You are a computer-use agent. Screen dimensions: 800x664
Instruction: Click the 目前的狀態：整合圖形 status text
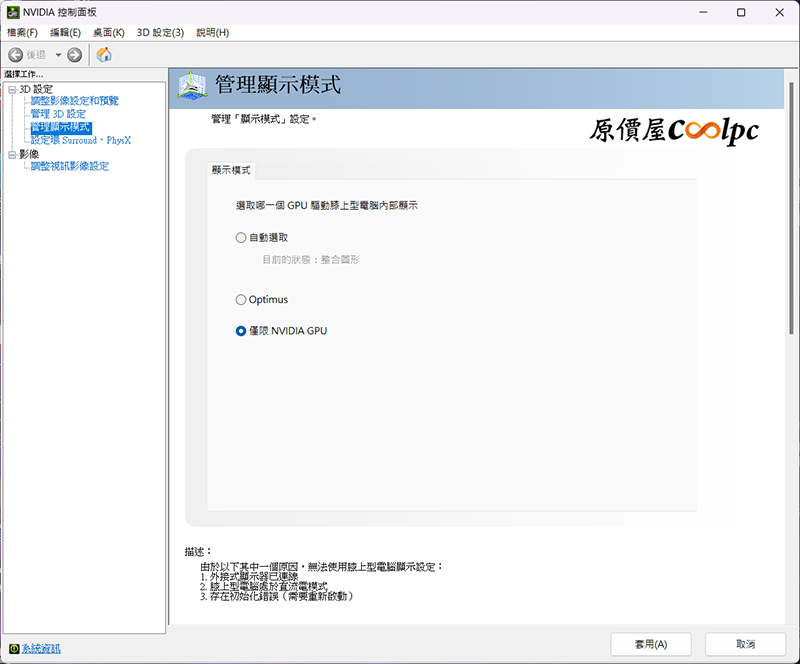click(x=311, y=259)
